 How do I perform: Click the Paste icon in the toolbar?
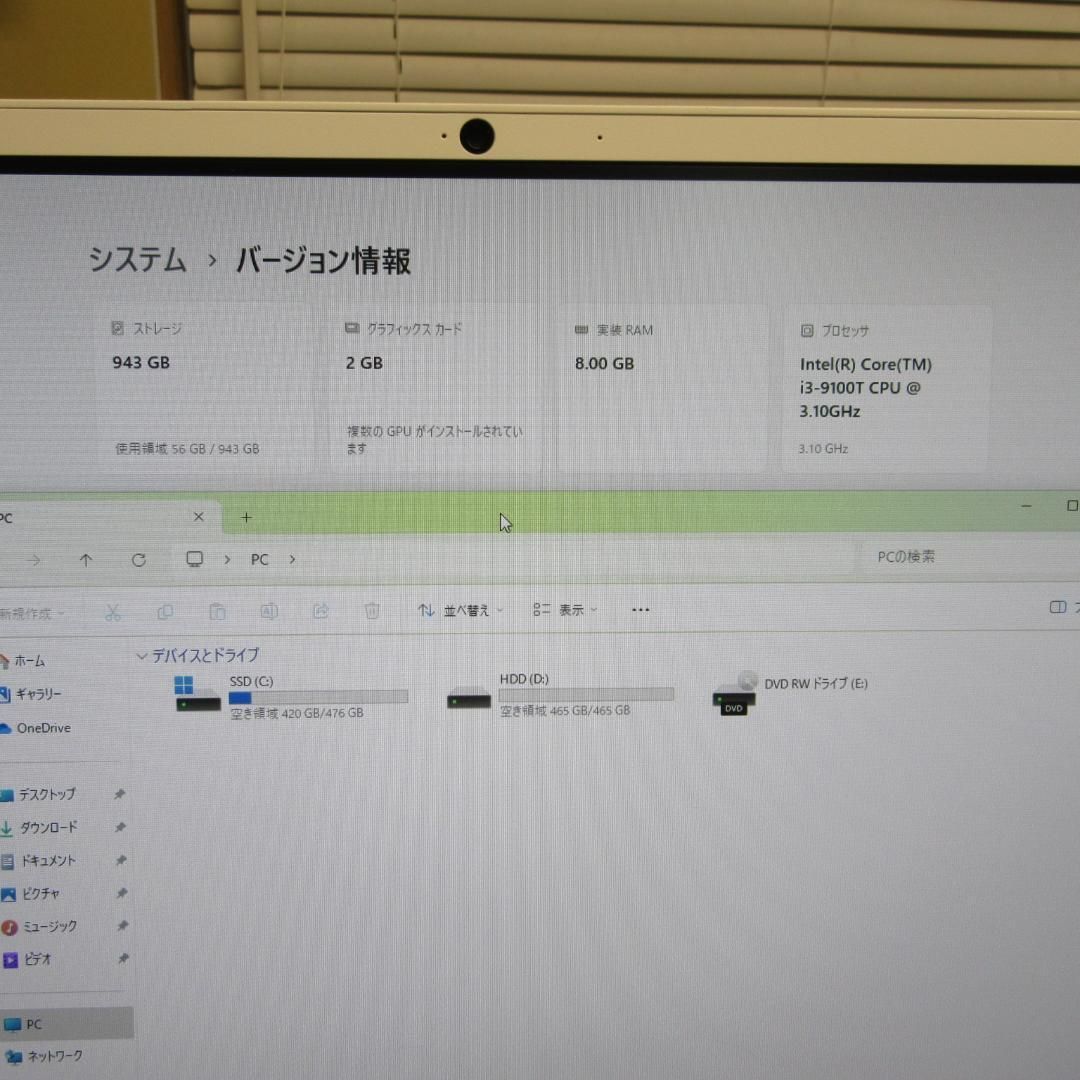(217, 610)
